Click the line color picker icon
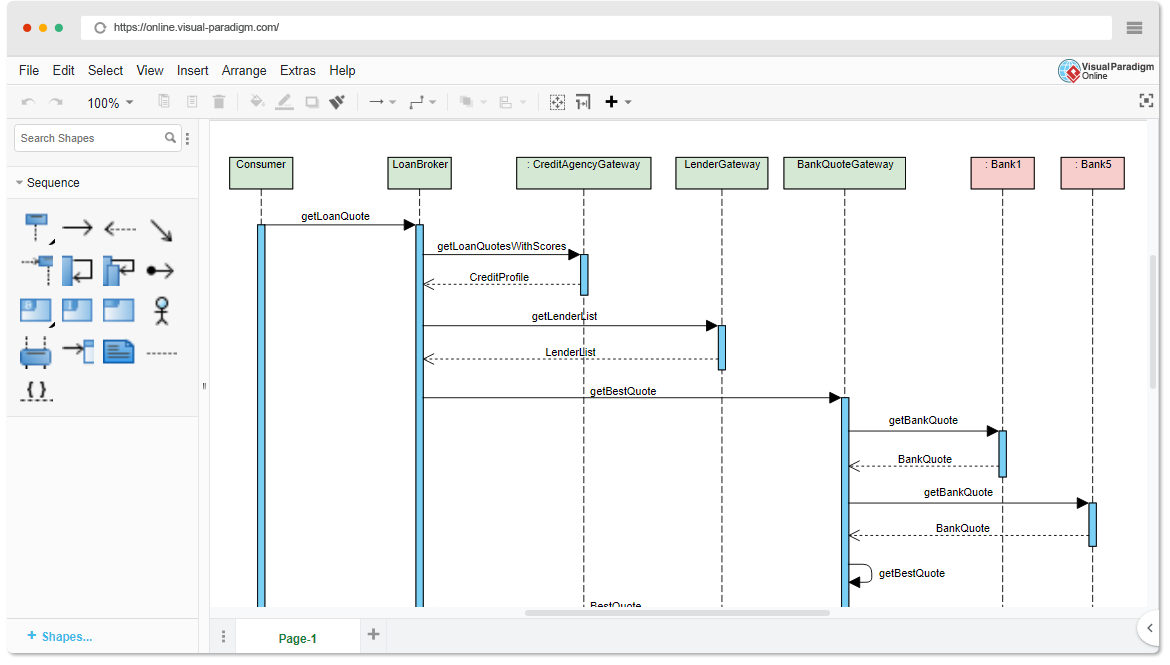The width and height of the screenshot is (1170, 665). tap(284, 101)
